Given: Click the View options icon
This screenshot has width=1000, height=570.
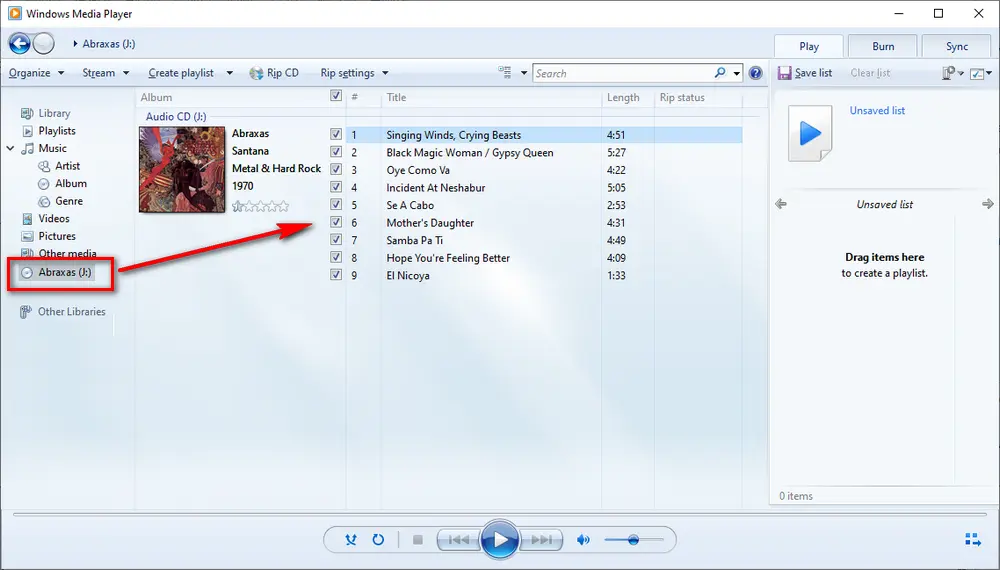Looking at the screenshot, I should 505,72.
